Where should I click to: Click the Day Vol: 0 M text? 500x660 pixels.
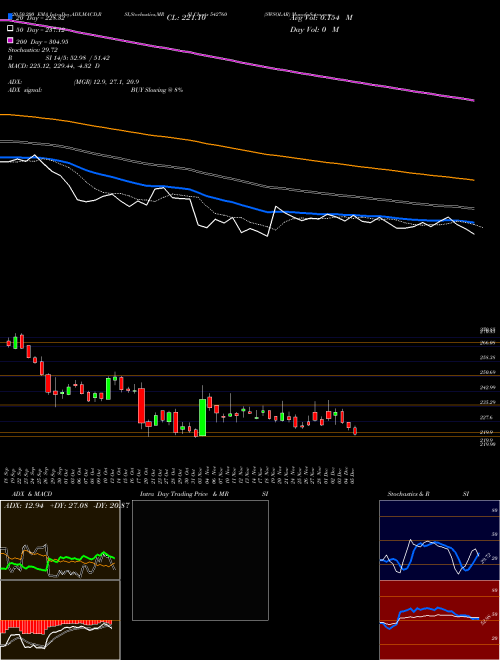pyautogui.click(x=315, y=29)
